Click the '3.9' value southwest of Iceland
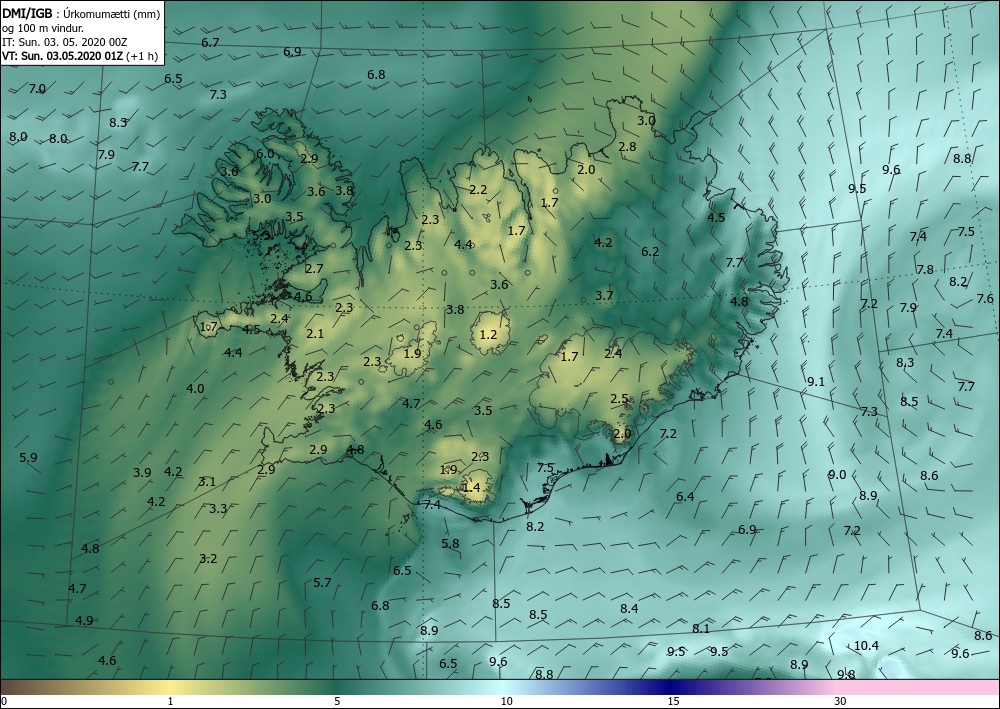The image size is (1000, 709). tap(142, 473)
